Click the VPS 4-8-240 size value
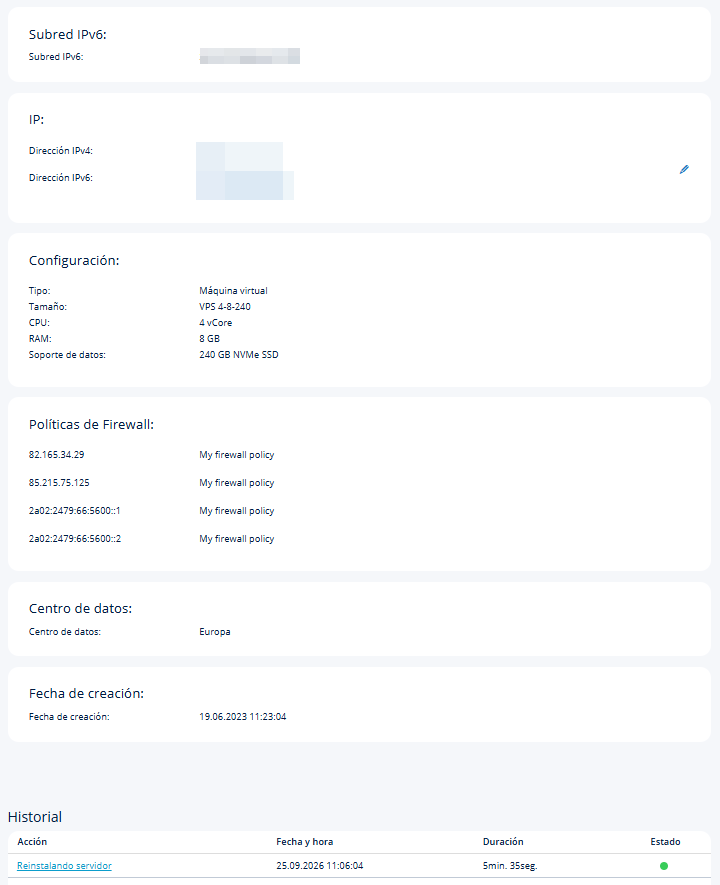 (x=225, y=306)
